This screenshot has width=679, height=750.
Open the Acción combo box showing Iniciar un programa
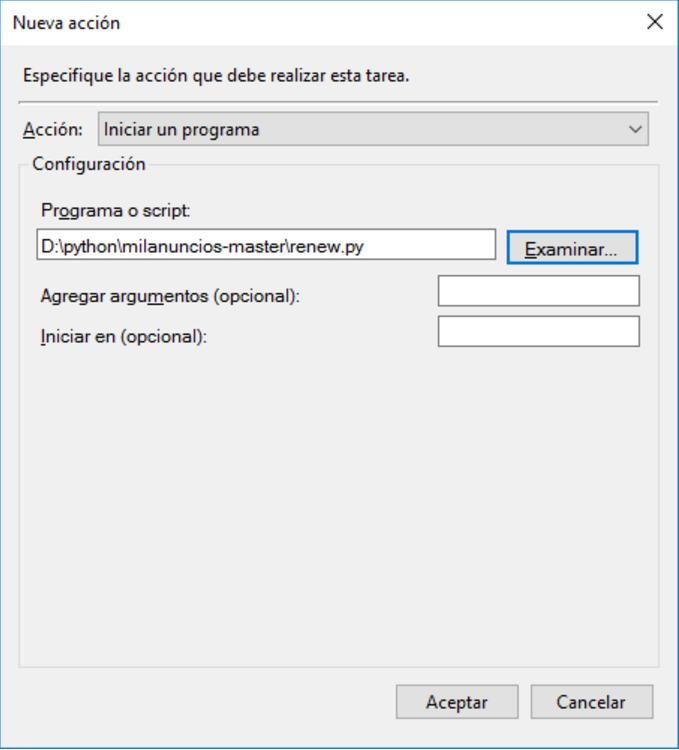tap(373, 129)
